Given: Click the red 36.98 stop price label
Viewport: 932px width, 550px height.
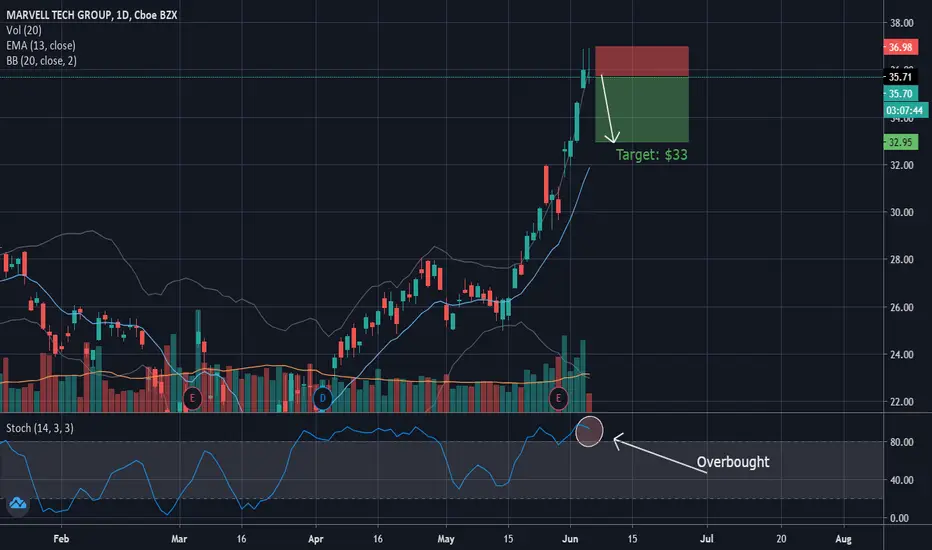Looking at the screenshot, I should coord(900,47).
